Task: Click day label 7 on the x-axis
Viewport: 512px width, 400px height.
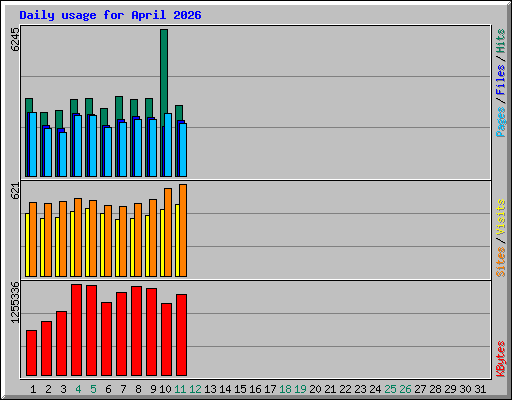Action: (123, 389)
